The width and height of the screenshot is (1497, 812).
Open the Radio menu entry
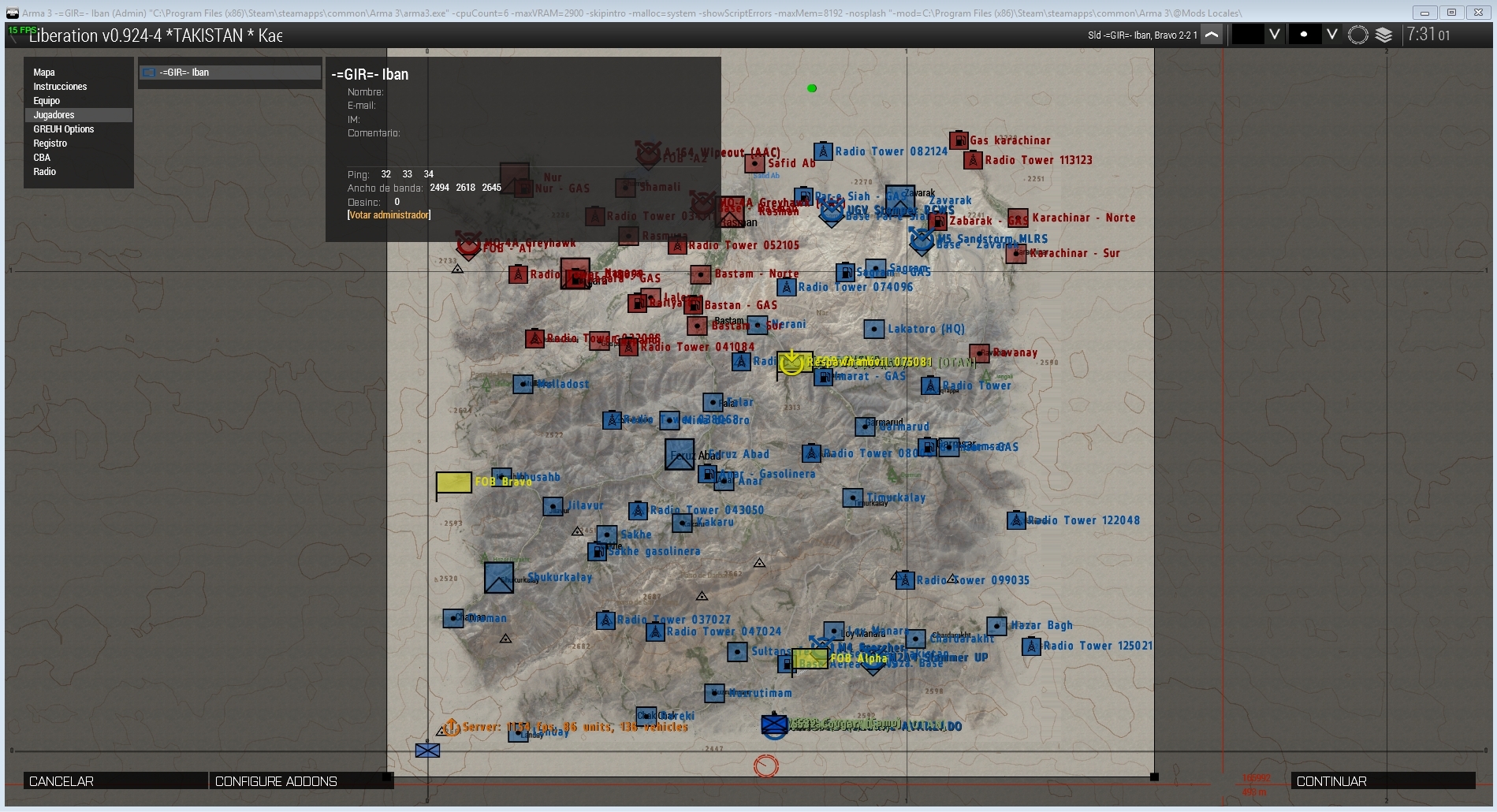(44, 172)
